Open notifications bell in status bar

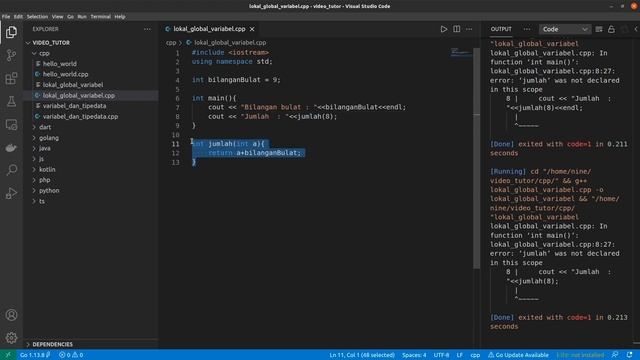pyautogui.click(x=630, y=355)
